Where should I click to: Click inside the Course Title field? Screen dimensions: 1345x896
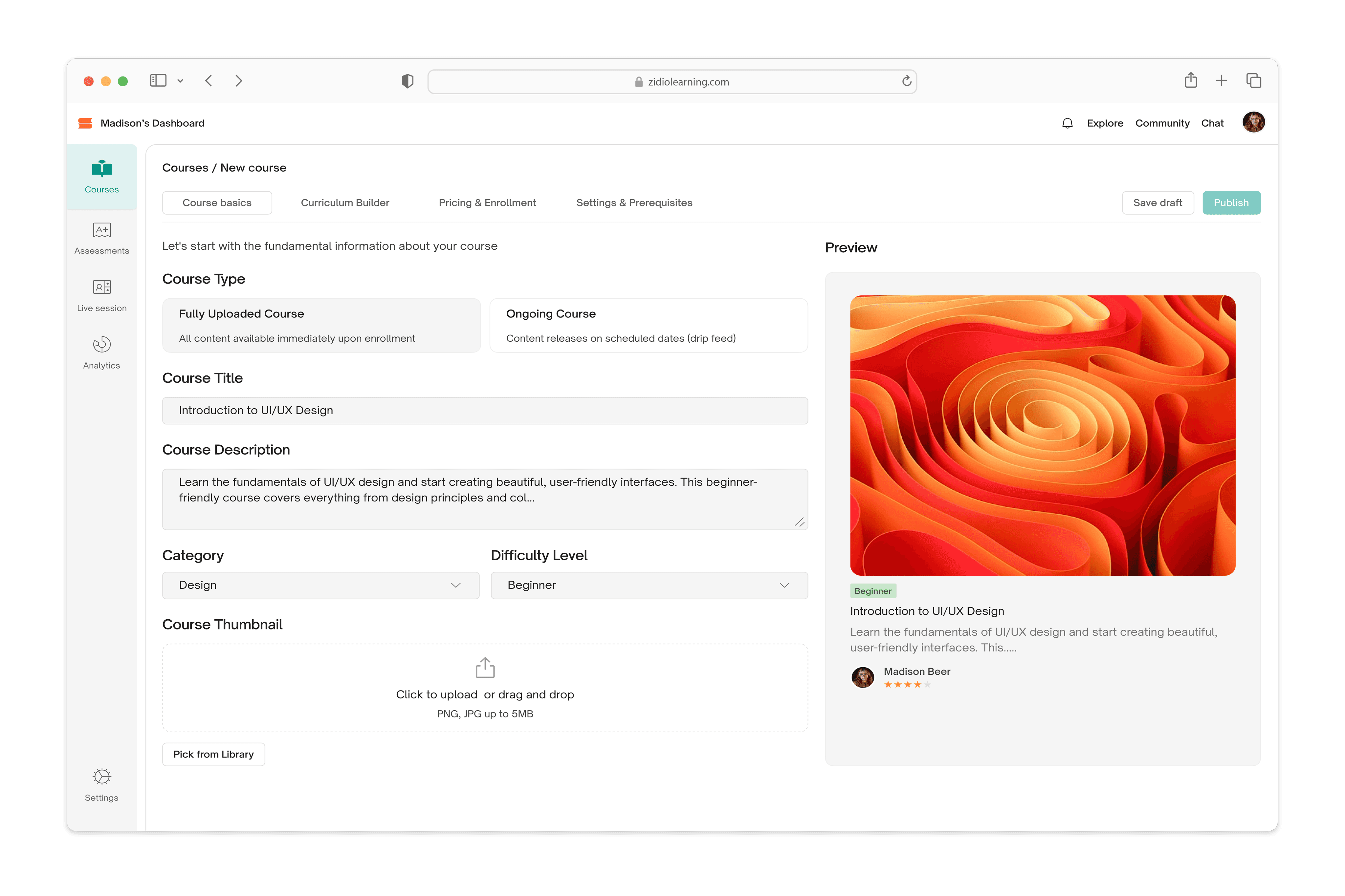click(x=485, y=410)
